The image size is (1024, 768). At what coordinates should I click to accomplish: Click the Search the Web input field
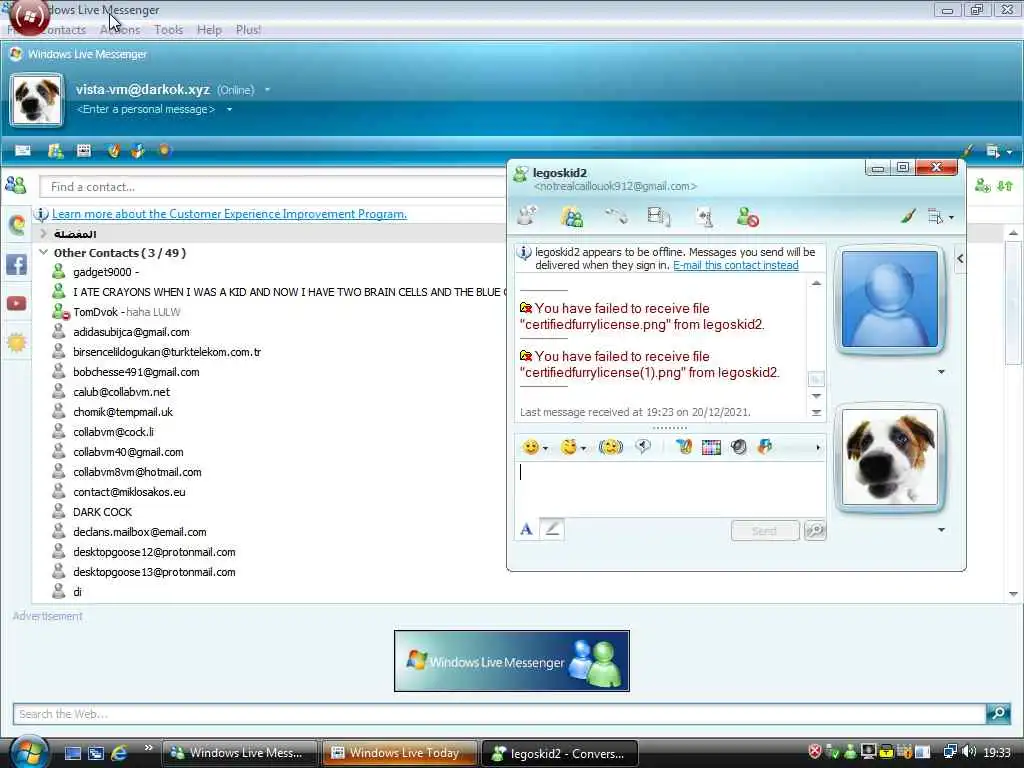500,714
